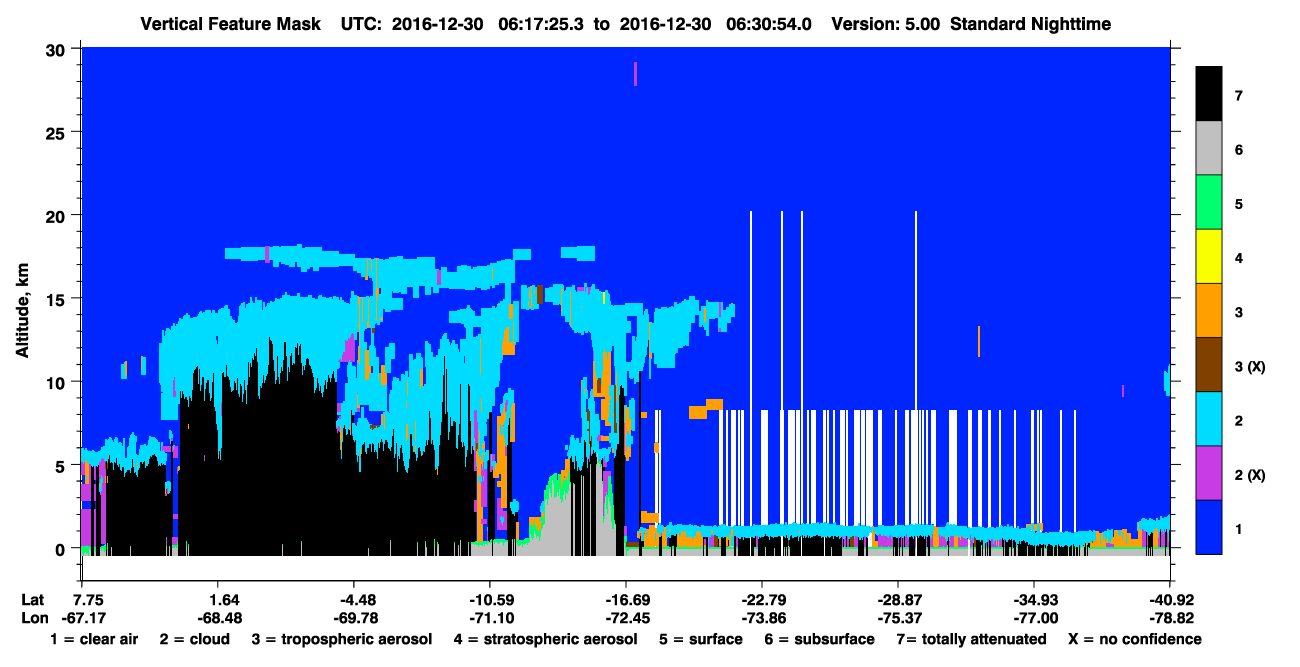
Task: Click the latitude value -40.92
Action: pos(1170,600)
